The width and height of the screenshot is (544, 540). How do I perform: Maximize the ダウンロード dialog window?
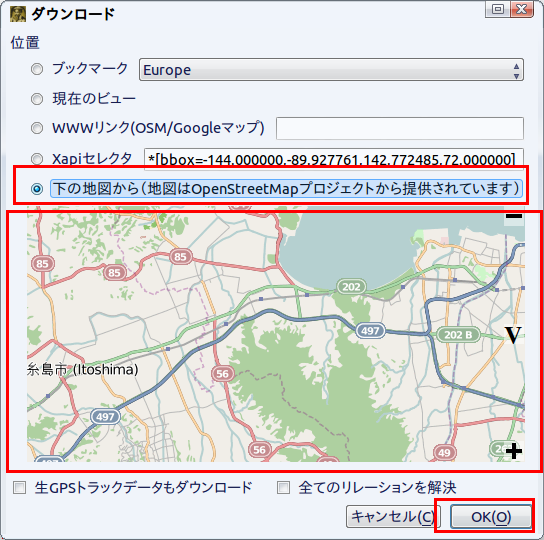click(498, 9)
